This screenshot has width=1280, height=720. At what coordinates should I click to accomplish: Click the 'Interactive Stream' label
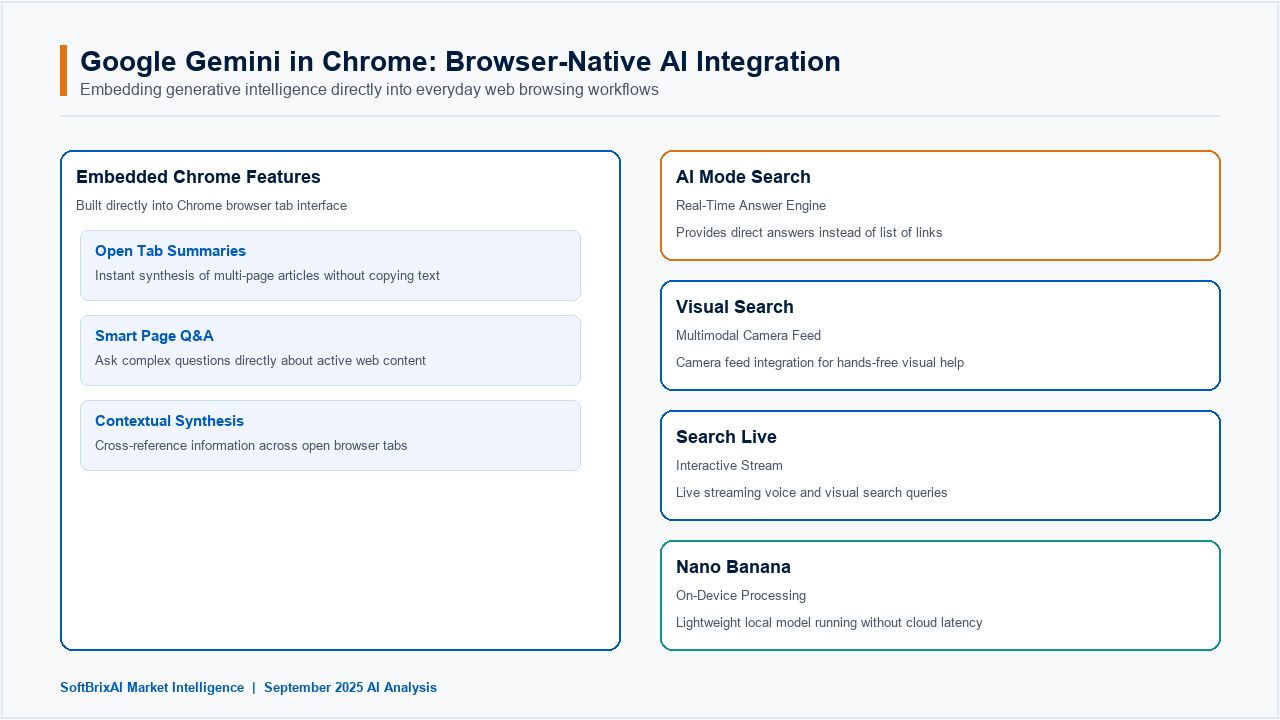(729, 466)
